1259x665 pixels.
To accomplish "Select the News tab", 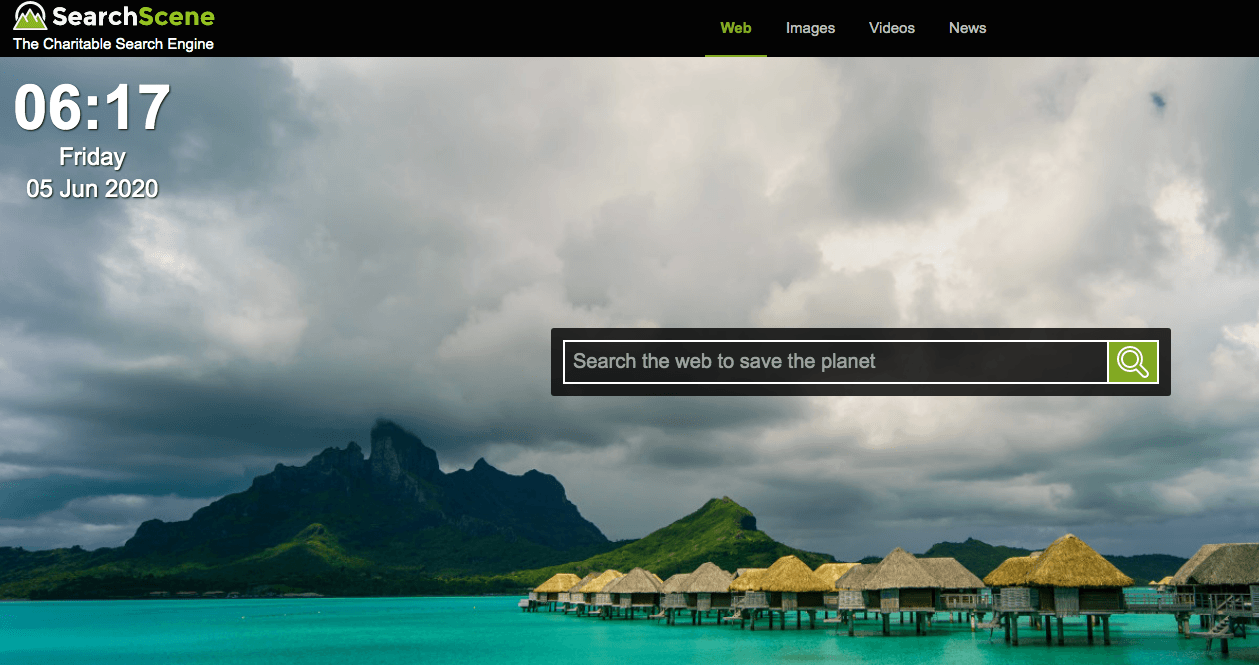I will point(968,28).
